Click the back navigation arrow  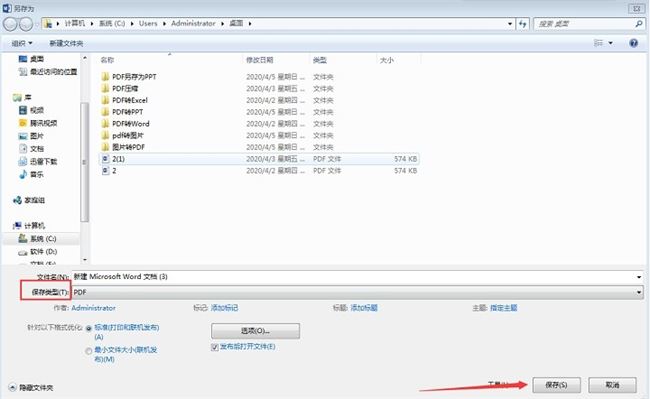pos(10,24)
